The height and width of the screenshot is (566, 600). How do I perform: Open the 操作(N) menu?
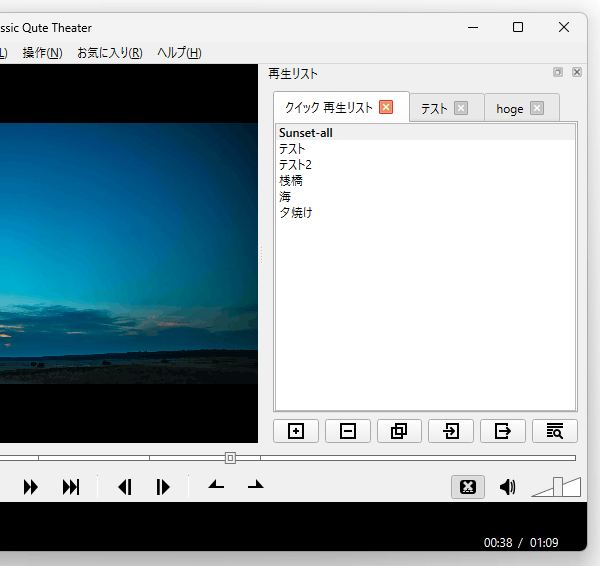point(42,53)
